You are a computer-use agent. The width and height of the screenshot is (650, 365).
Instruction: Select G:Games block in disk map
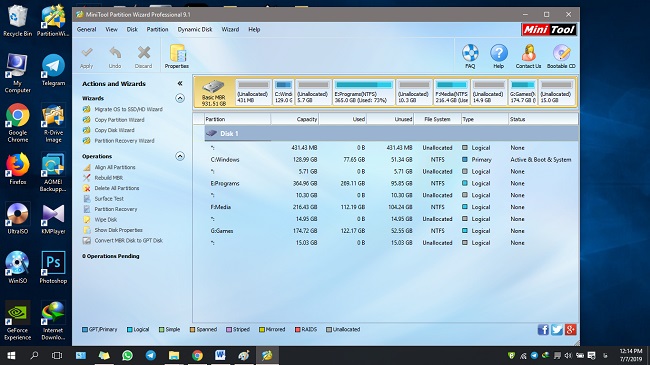523,92
